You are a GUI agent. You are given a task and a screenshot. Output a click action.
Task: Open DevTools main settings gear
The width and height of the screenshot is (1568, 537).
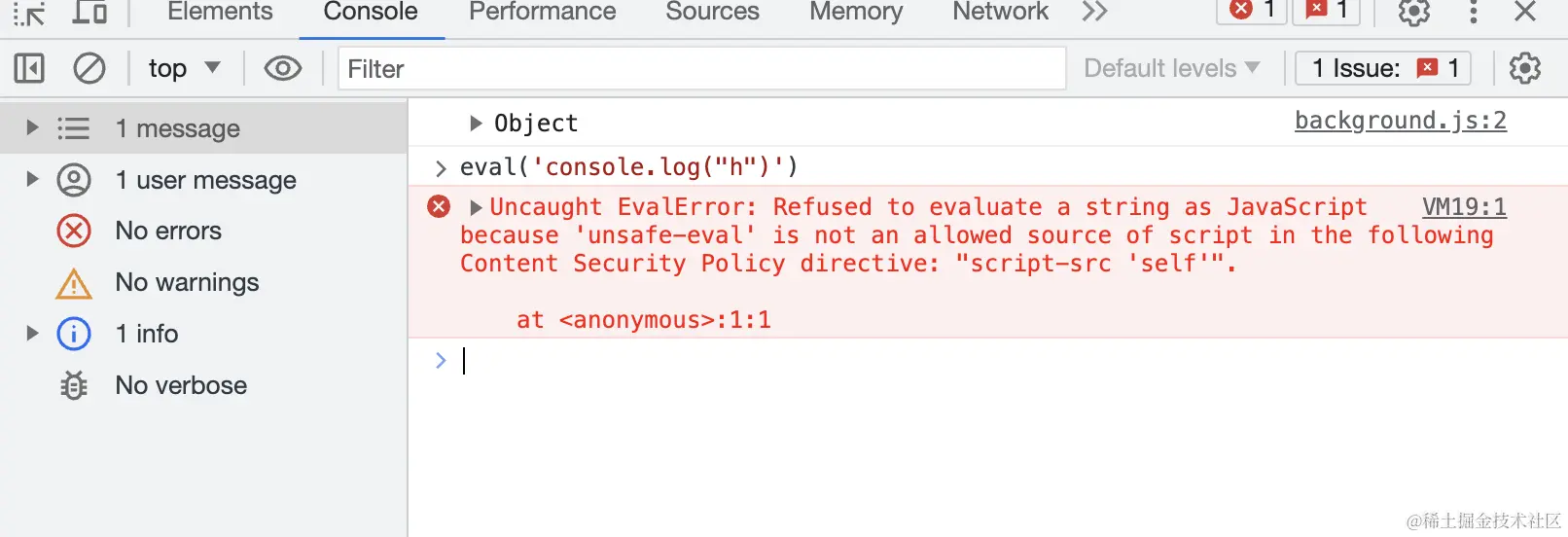[1413, 12]
